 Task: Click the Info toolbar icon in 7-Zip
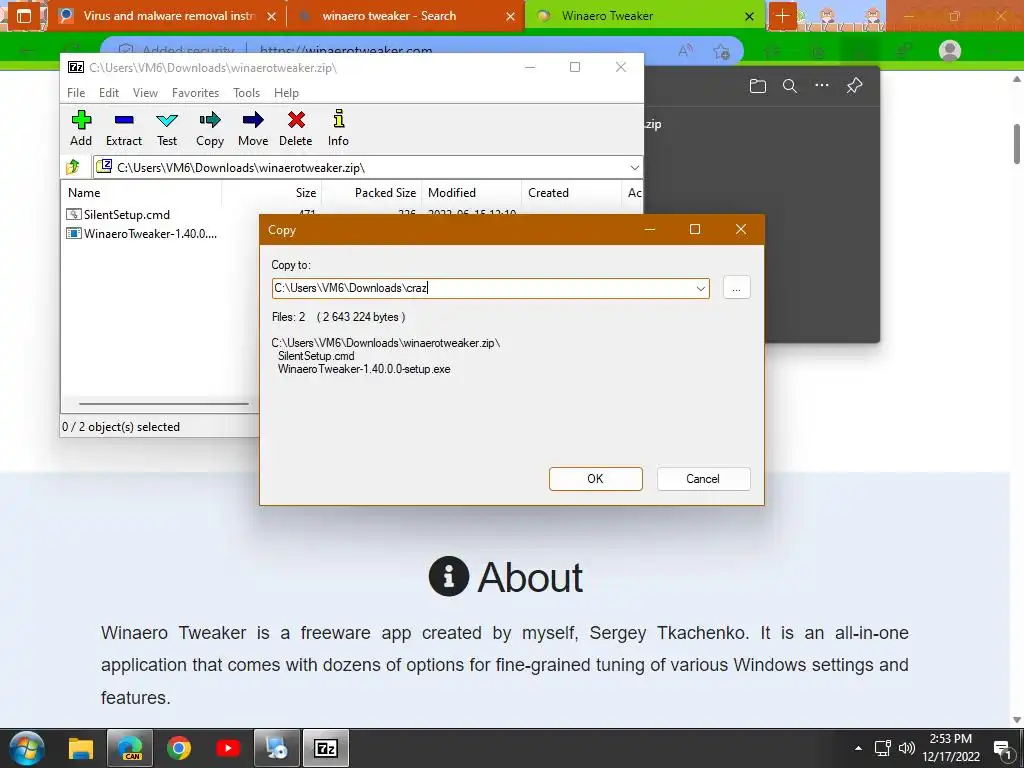click(x=338, y=129)
